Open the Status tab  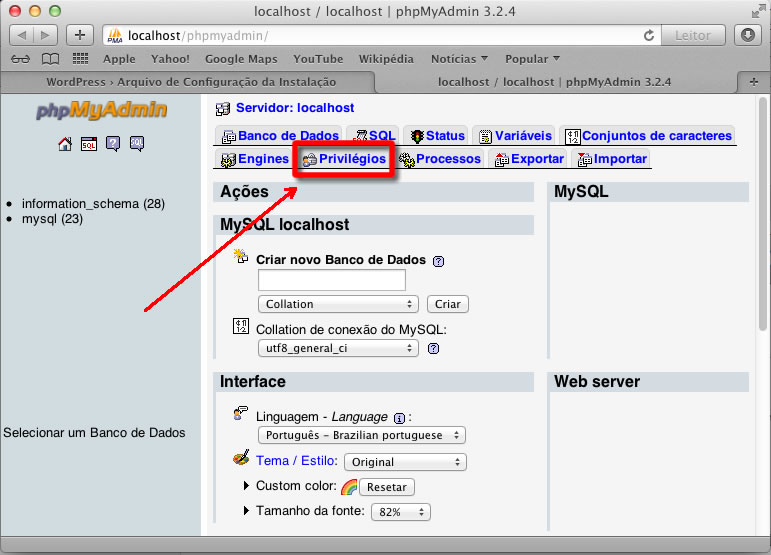click(x=438, y=136)
